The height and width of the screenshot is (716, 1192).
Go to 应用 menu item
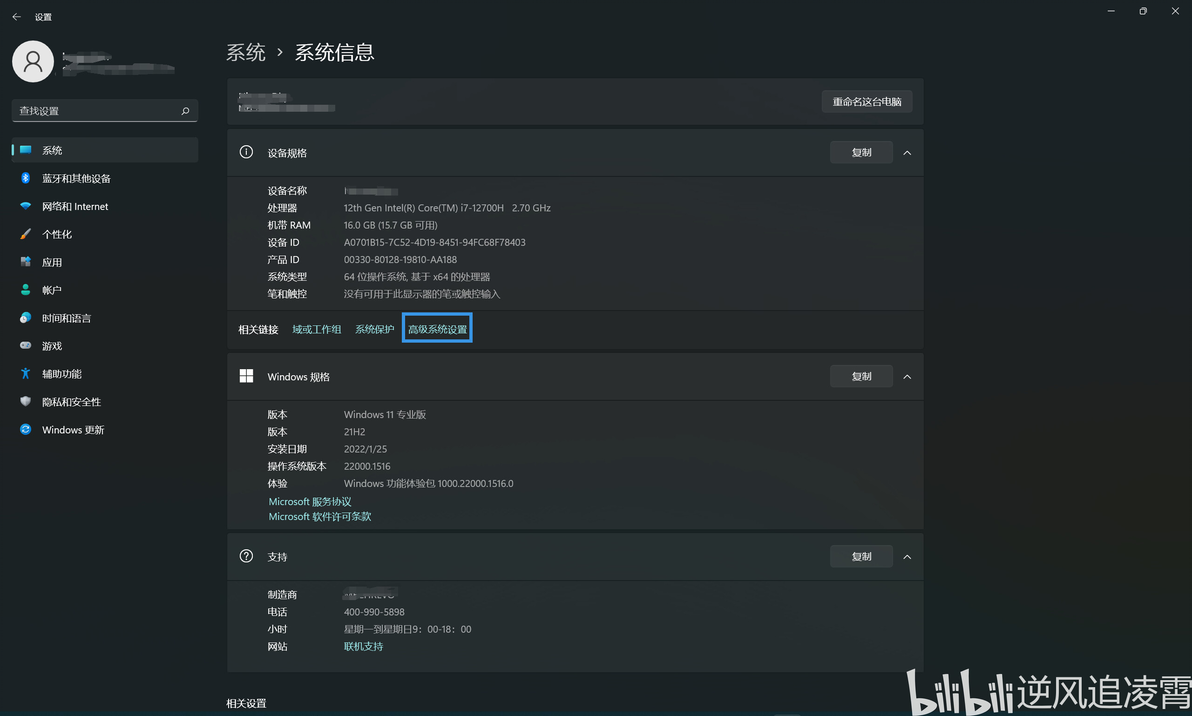pyautogui.click(x=105, y=262)
